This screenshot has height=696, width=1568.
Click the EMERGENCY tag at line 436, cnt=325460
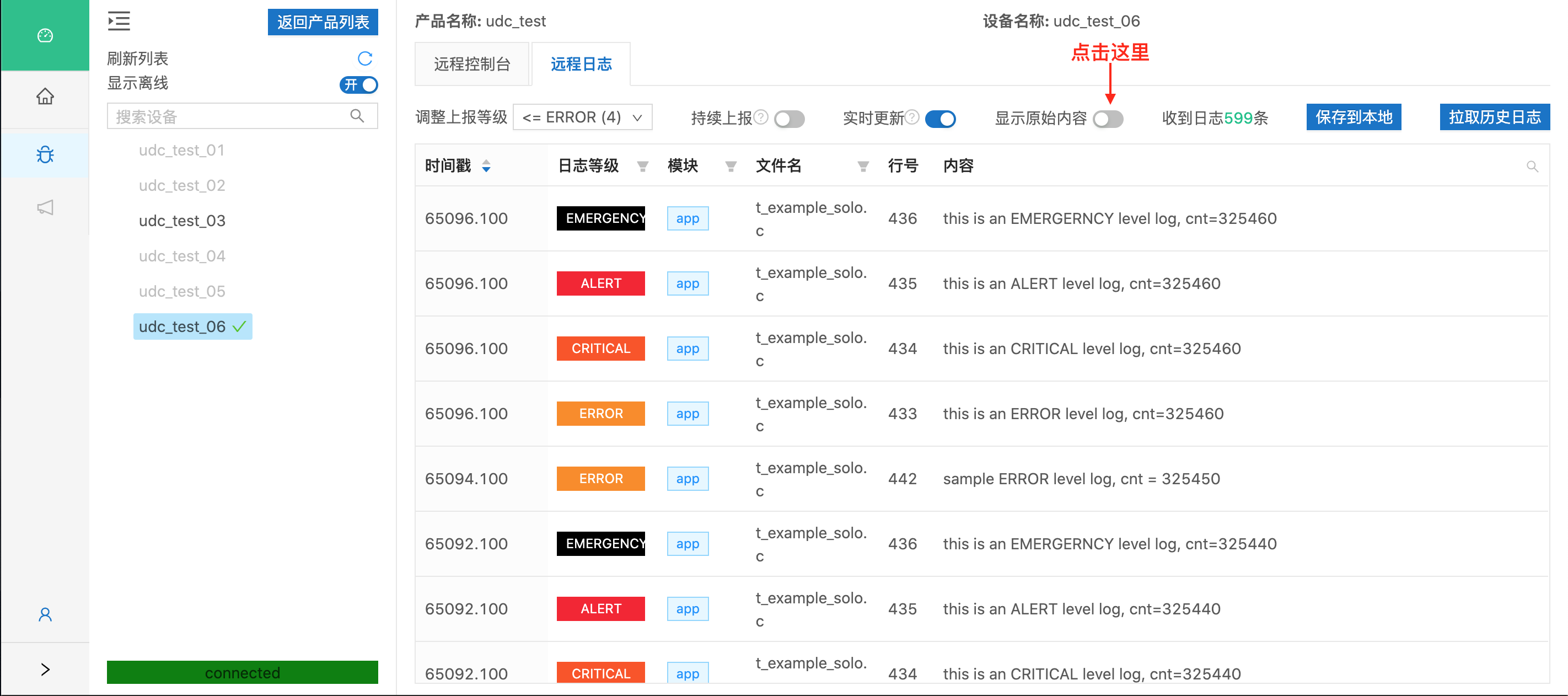click(x=601, y=218)
